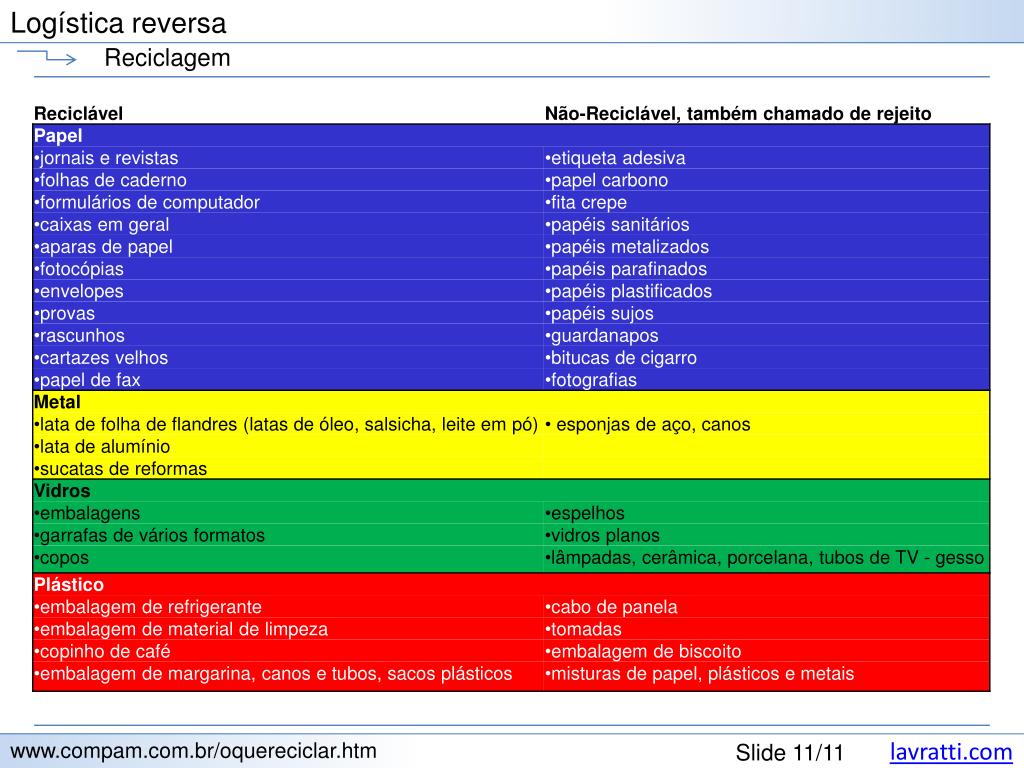Select 'lata de folha de flandres' row
The image size is (1024, 768).
click(x=286, y=424)
